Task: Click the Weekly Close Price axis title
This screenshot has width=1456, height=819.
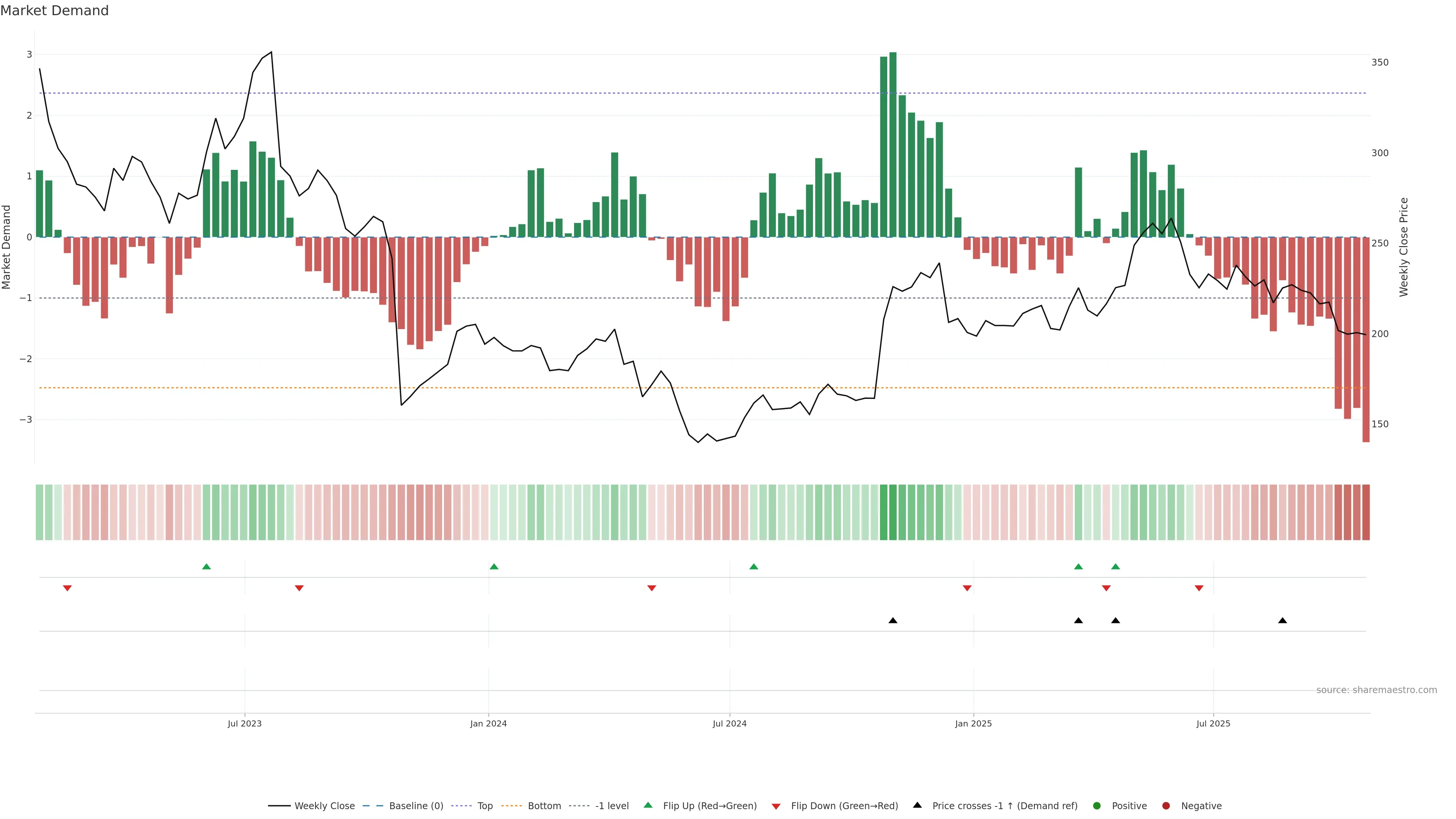Action: tap(1403, 247)
